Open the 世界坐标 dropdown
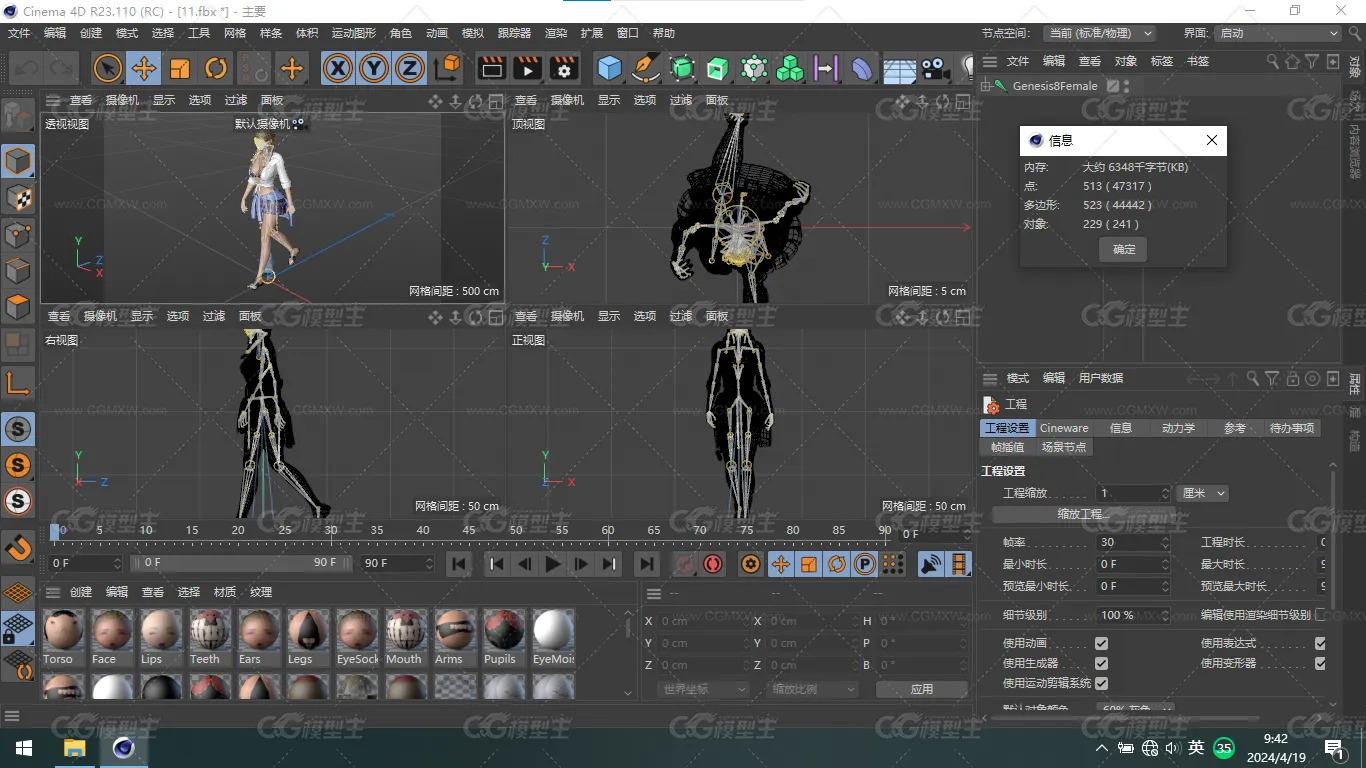This screenshot has height=768, width=1366. [x=704, y=689]
